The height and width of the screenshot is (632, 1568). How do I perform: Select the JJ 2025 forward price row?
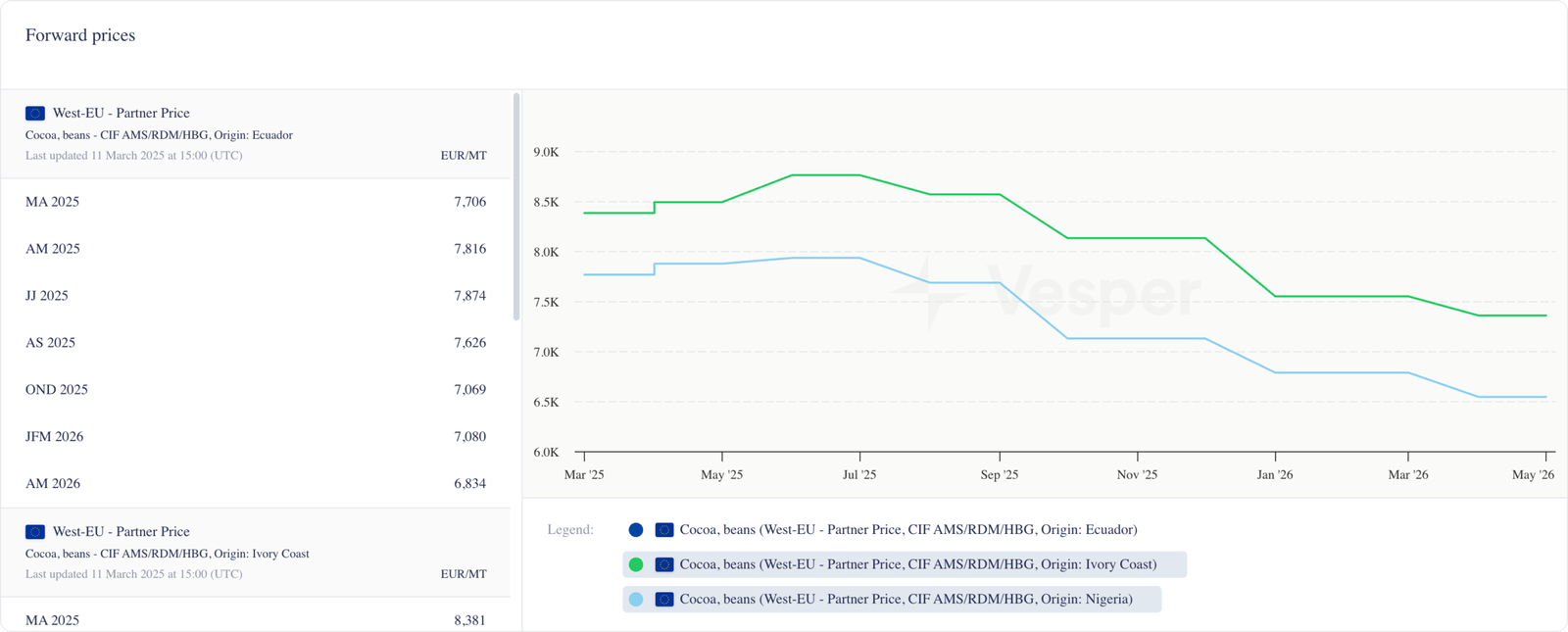point(255,296)
